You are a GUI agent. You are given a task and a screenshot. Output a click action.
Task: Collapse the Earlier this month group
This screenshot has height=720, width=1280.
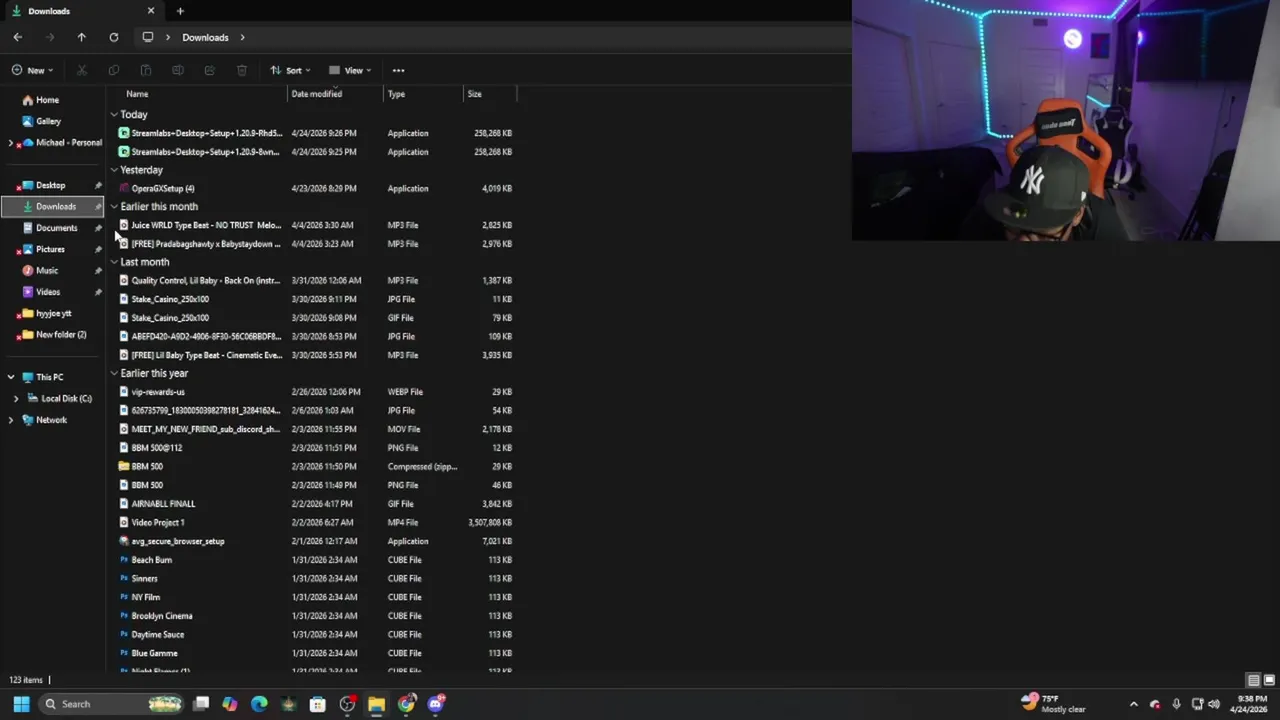tap(114, 207)
